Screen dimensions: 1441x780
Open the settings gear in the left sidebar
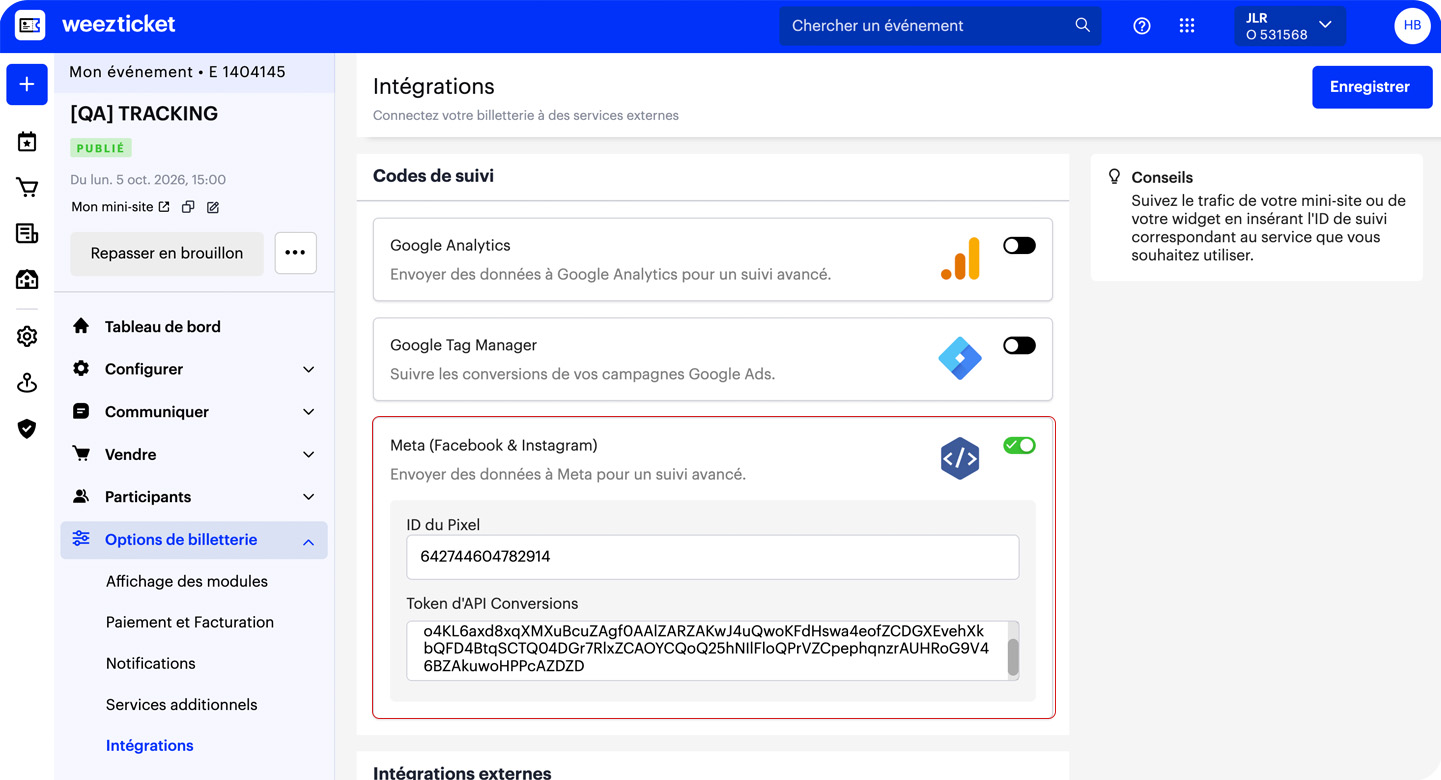26,336
